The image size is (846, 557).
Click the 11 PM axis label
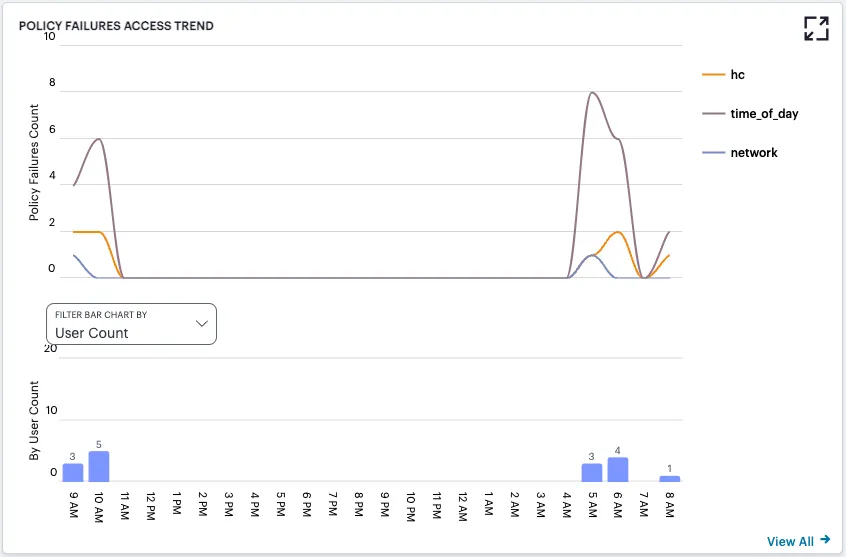pos(437,506)
